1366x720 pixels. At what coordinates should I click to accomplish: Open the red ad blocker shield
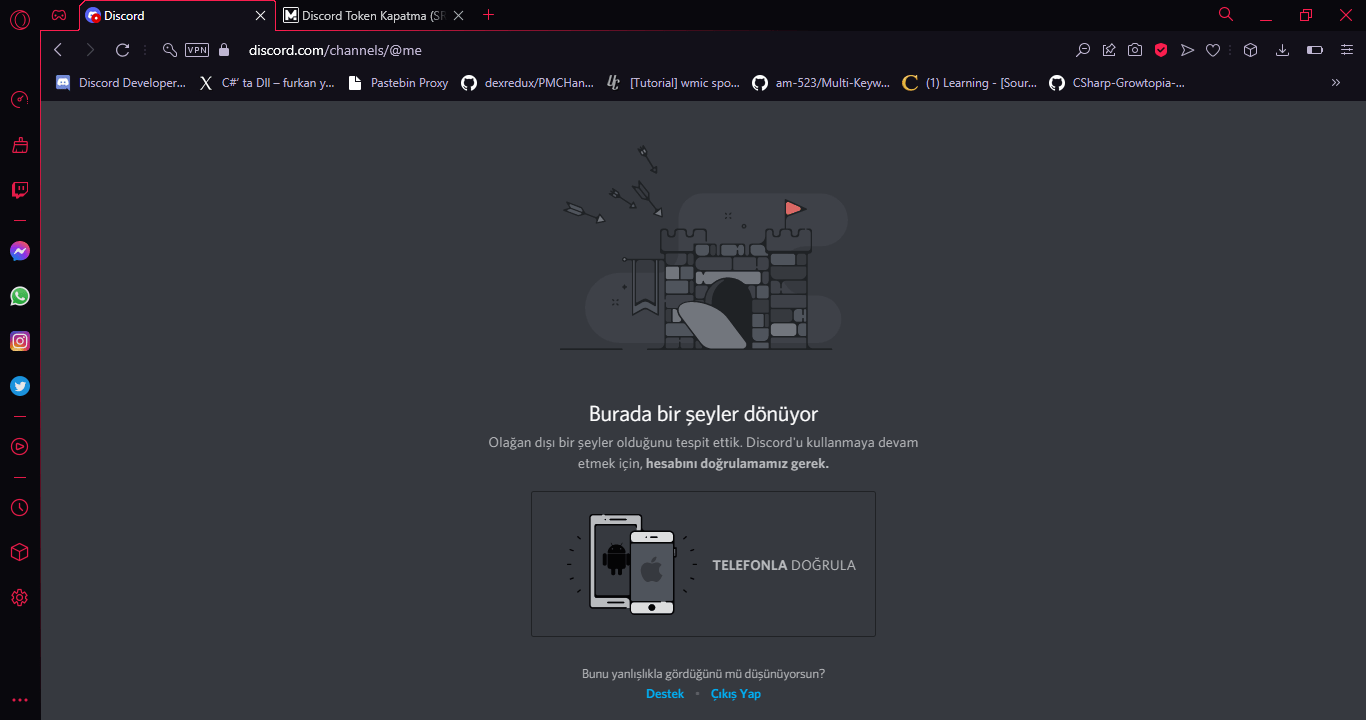[1161, 50]
